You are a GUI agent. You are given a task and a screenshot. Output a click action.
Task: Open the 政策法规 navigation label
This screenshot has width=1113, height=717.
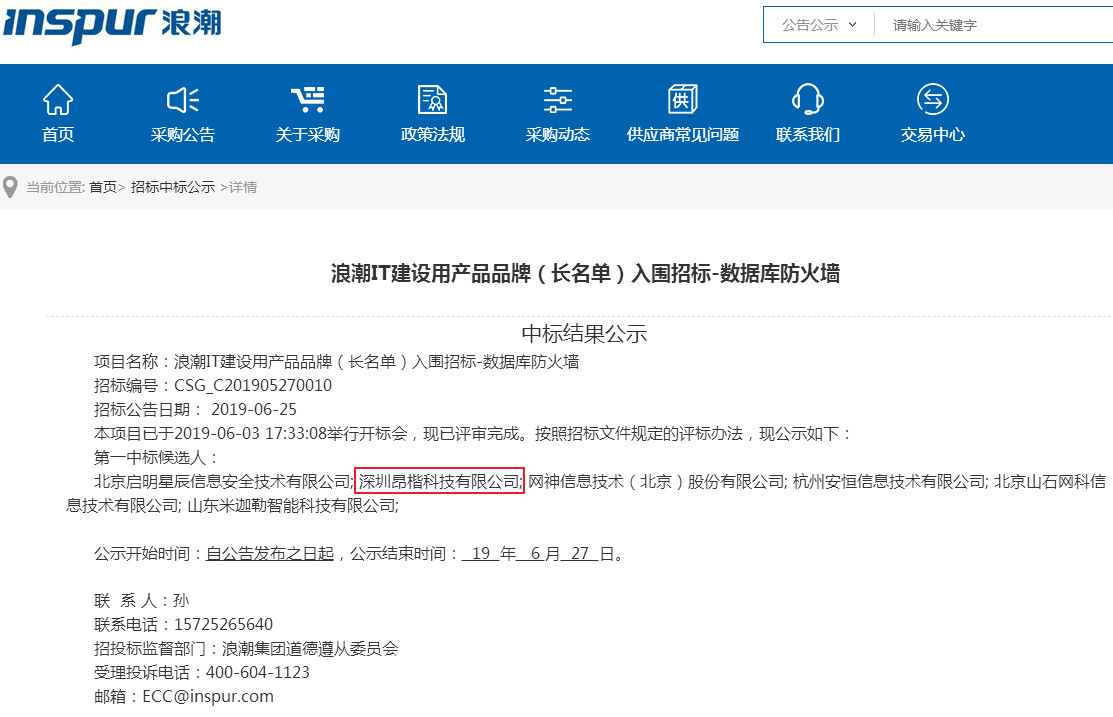tap(432, 135)
